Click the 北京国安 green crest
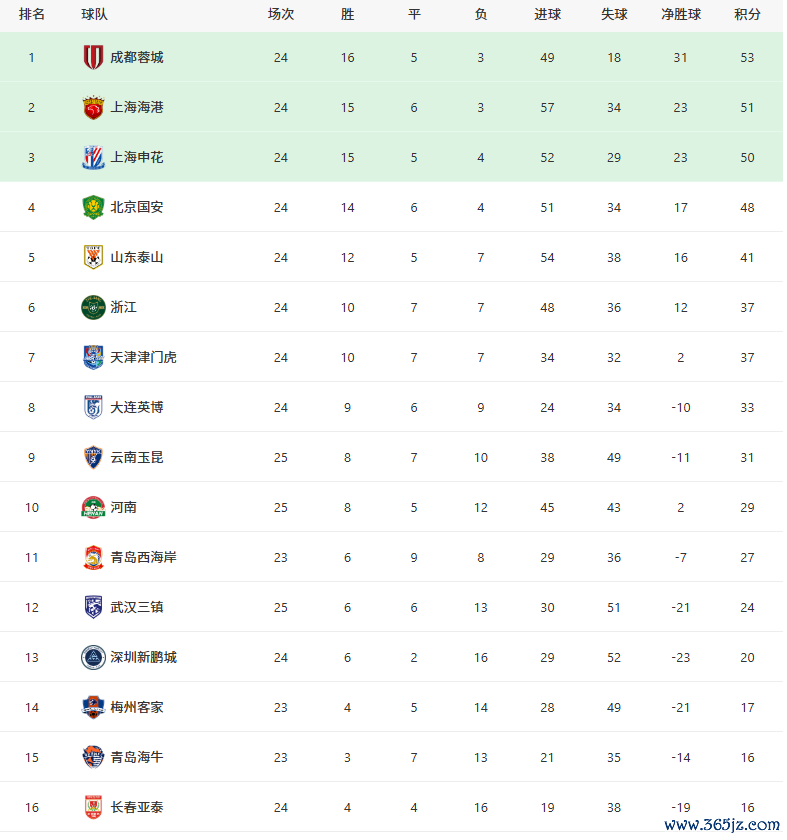 click(93, 207)
